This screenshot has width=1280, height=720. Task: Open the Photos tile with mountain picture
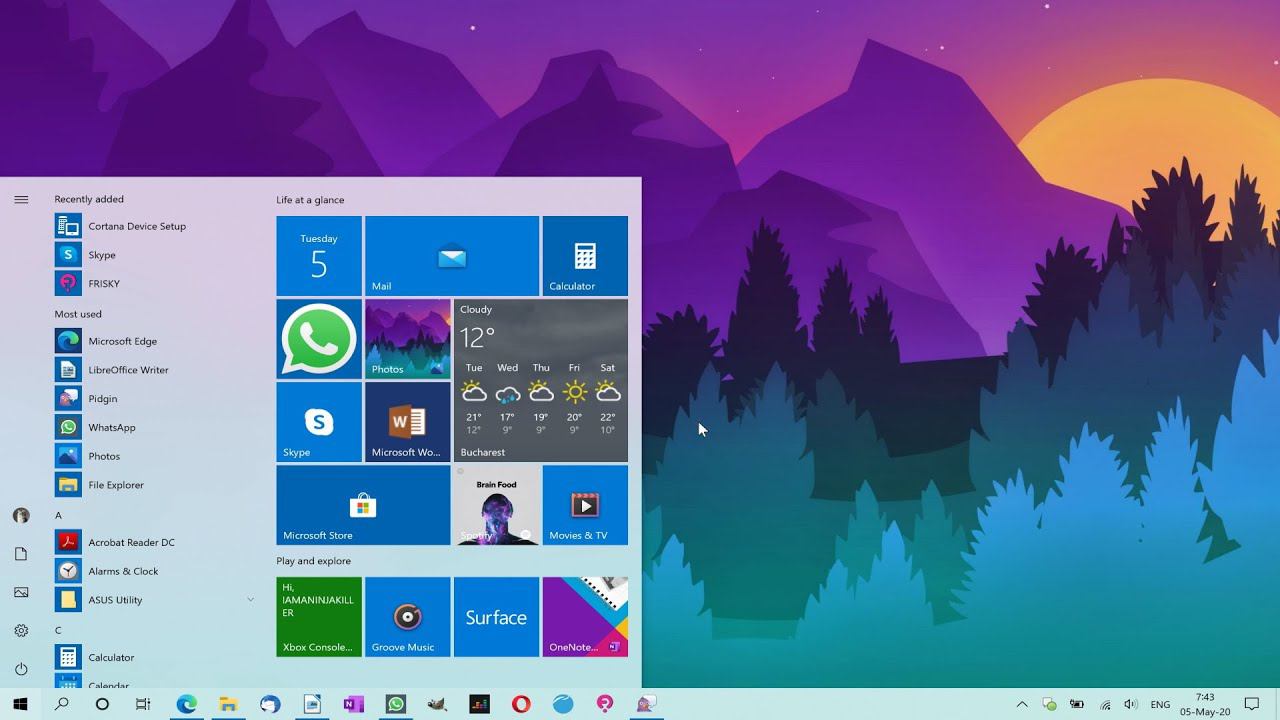408,339
